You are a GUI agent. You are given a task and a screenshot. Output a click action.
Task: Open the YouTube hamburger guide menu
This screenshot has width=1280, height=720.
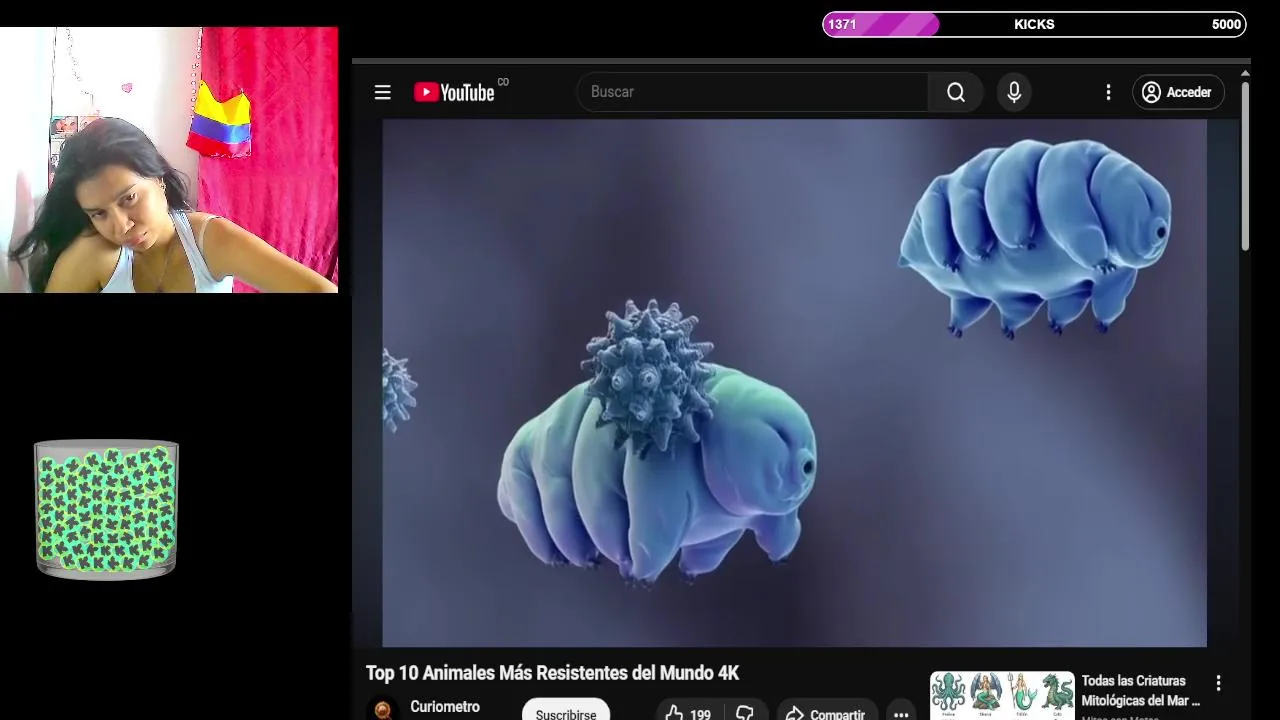click(x=382, y=92)
